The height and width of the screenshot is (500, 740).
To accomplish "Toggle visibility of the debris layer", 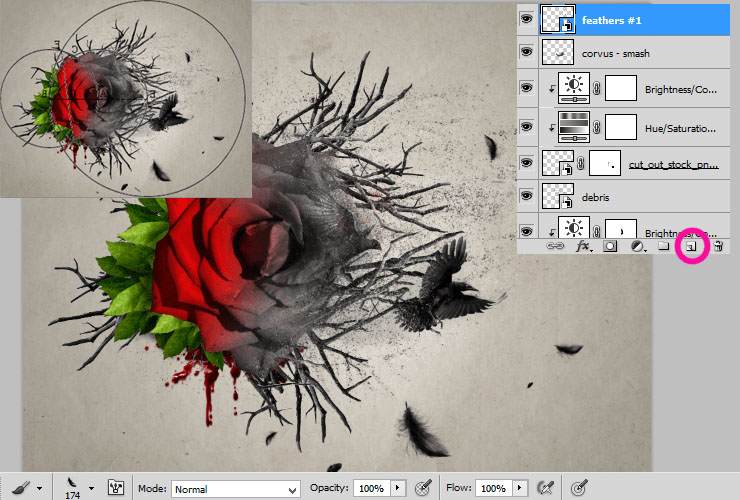I will click(x=527, y=196).
